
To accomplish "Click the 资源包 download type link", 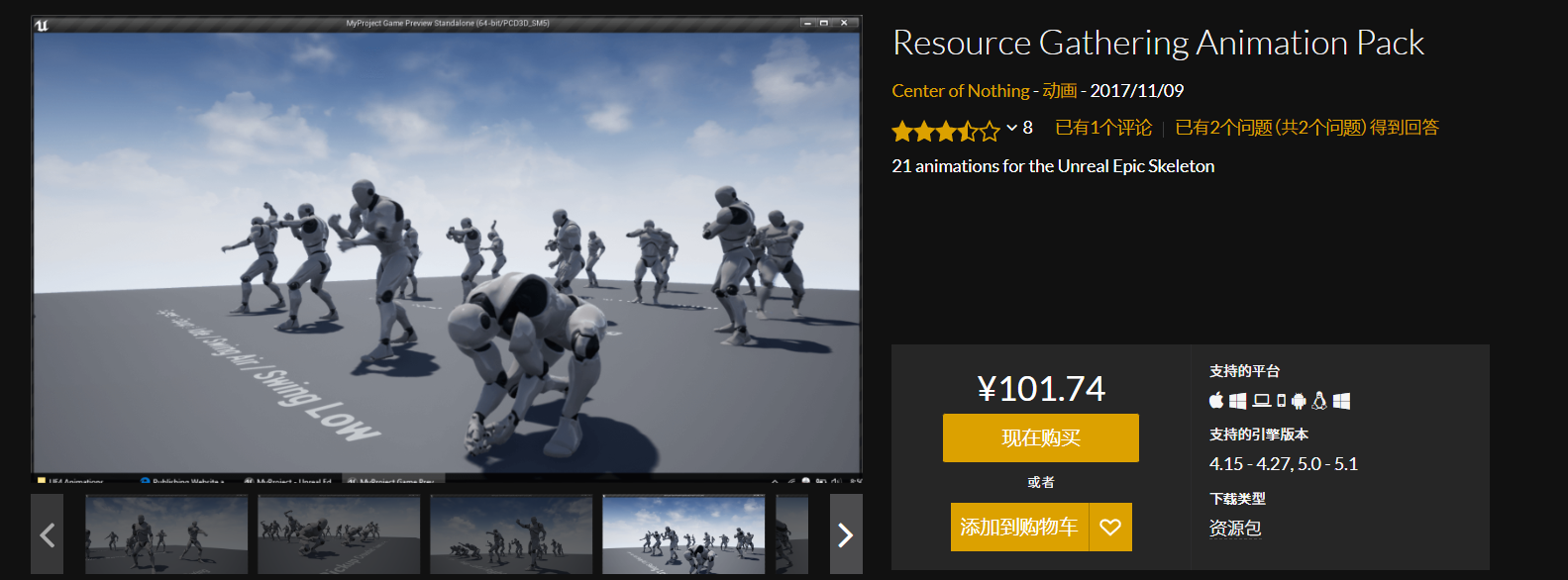I will click(x=1235, y=528).
